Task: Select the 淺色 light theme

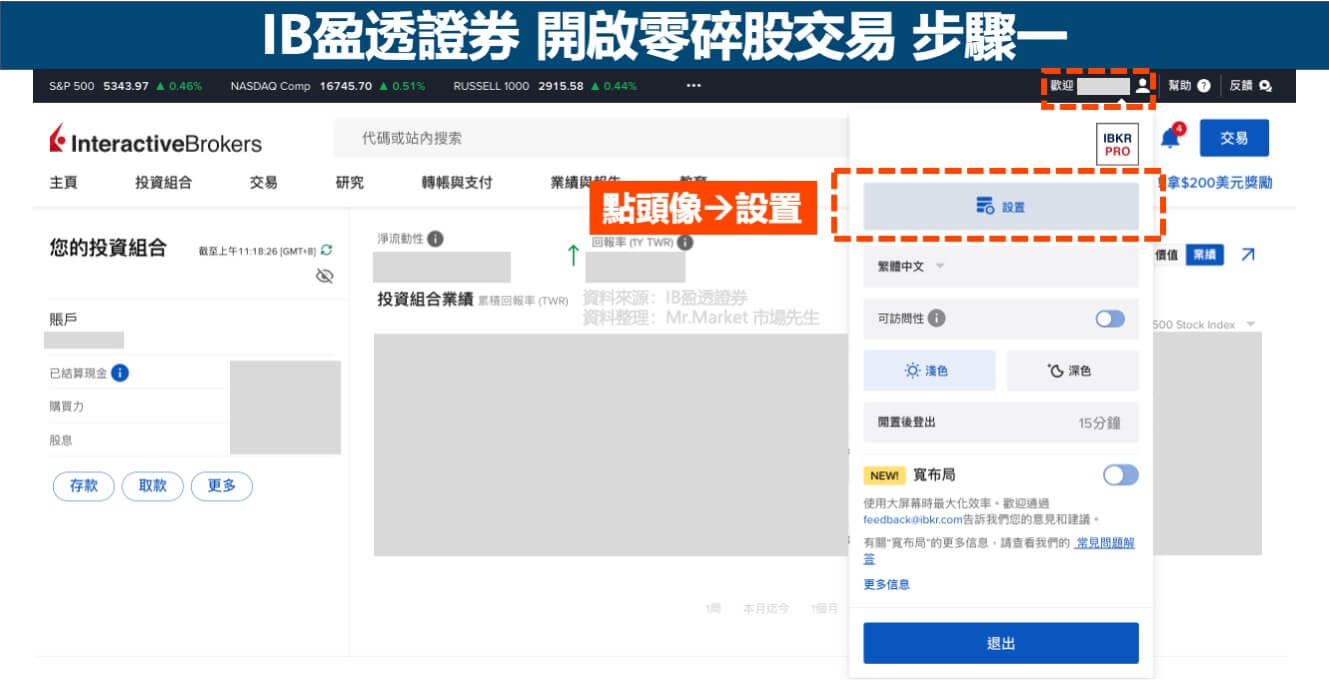Action: click(x=930, y=370)
